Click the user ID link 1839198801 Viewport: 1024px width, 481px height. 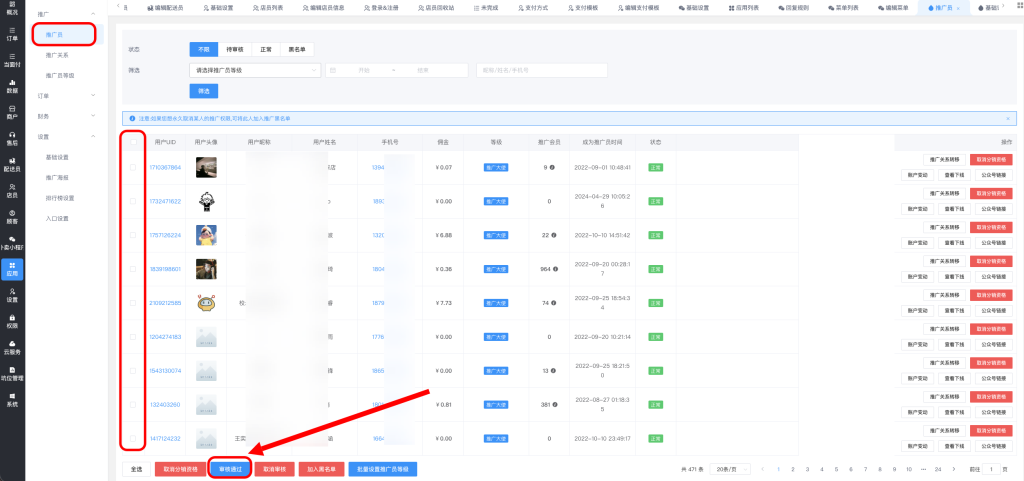(165, 269)
